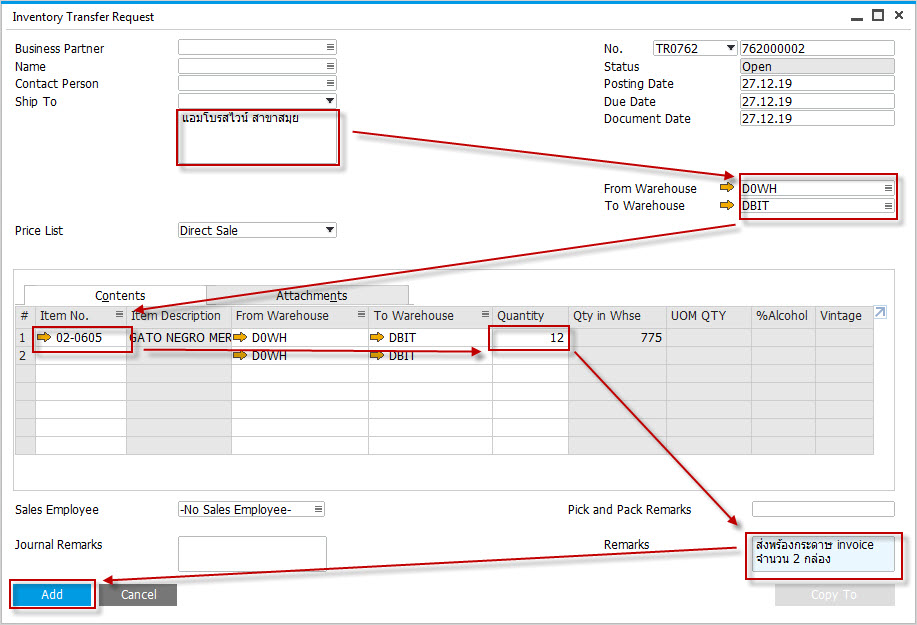Select the Quantity cell showing 12

click(x=530, y=337)
